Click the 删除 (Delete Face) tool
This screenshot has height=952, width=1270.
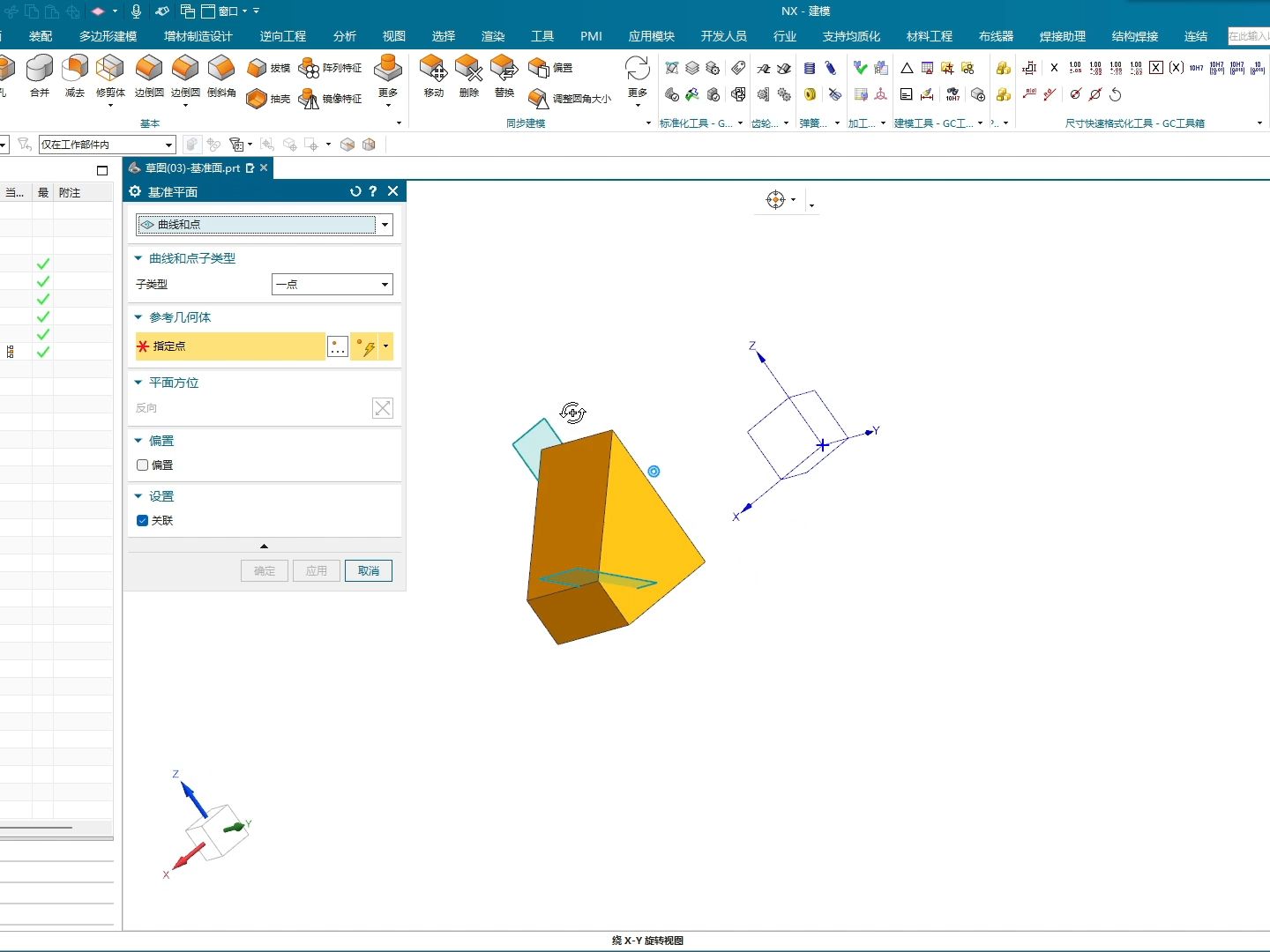[x=469, y=75]
